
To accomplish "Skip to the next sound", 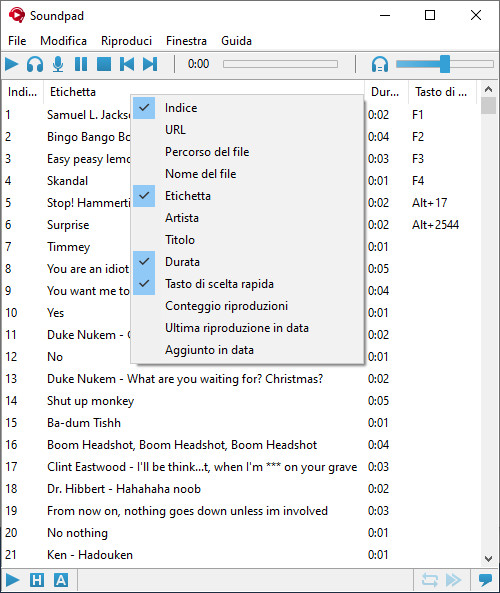I will tap(150, 64).
